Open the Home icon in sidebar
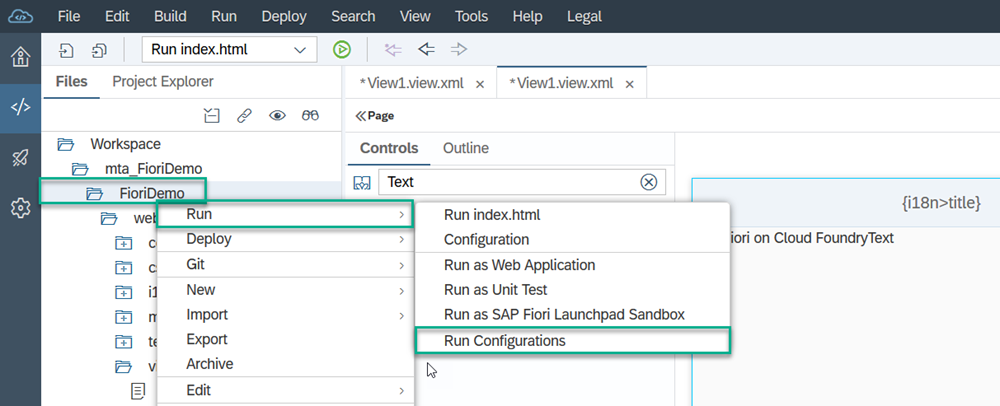The height and width of the screenshot is (406, 1000). tap(20, 57)
